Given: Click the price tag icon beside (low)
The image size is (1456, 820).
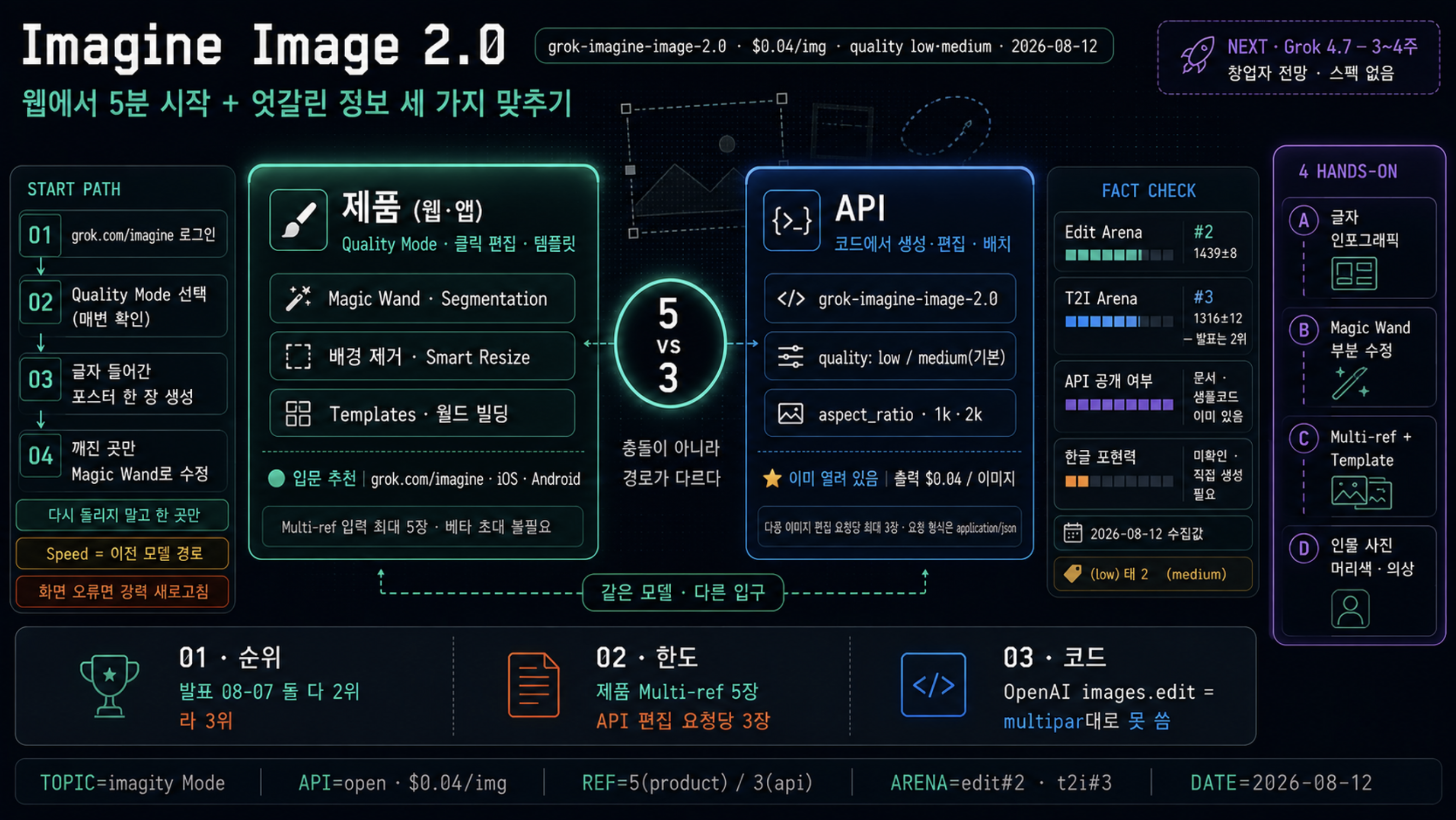Looking at the screenshot, I should [x=1073, y=574].
